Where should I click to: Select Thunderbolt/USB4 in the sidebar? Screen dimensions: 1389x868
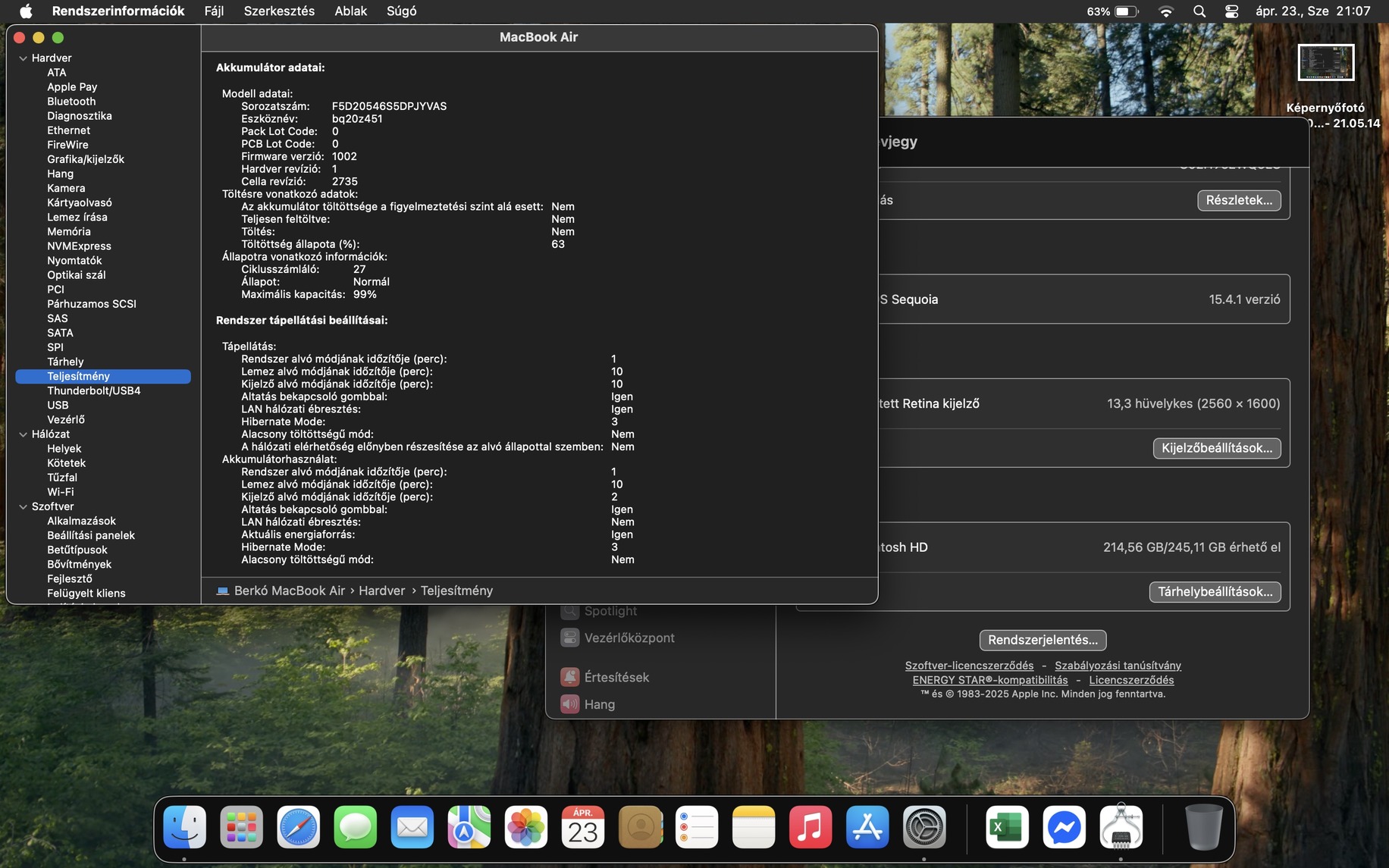94,391
